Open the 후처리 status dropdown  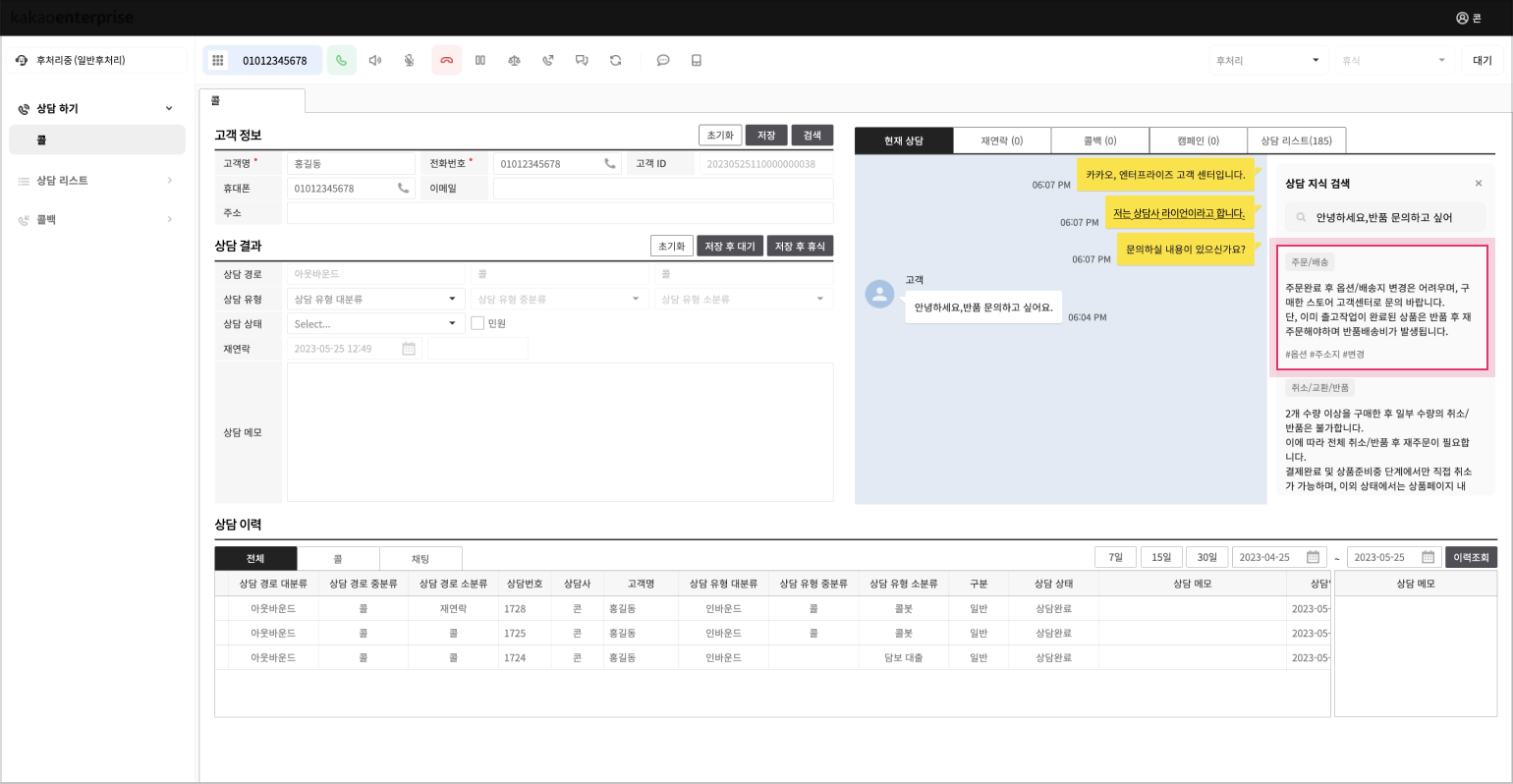pos(1267,61)
